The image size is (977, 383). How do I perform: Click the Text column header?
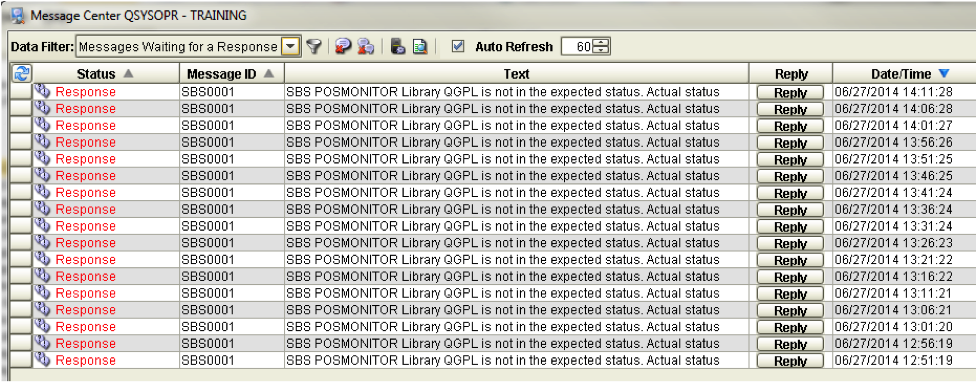(x=517, y=73)
